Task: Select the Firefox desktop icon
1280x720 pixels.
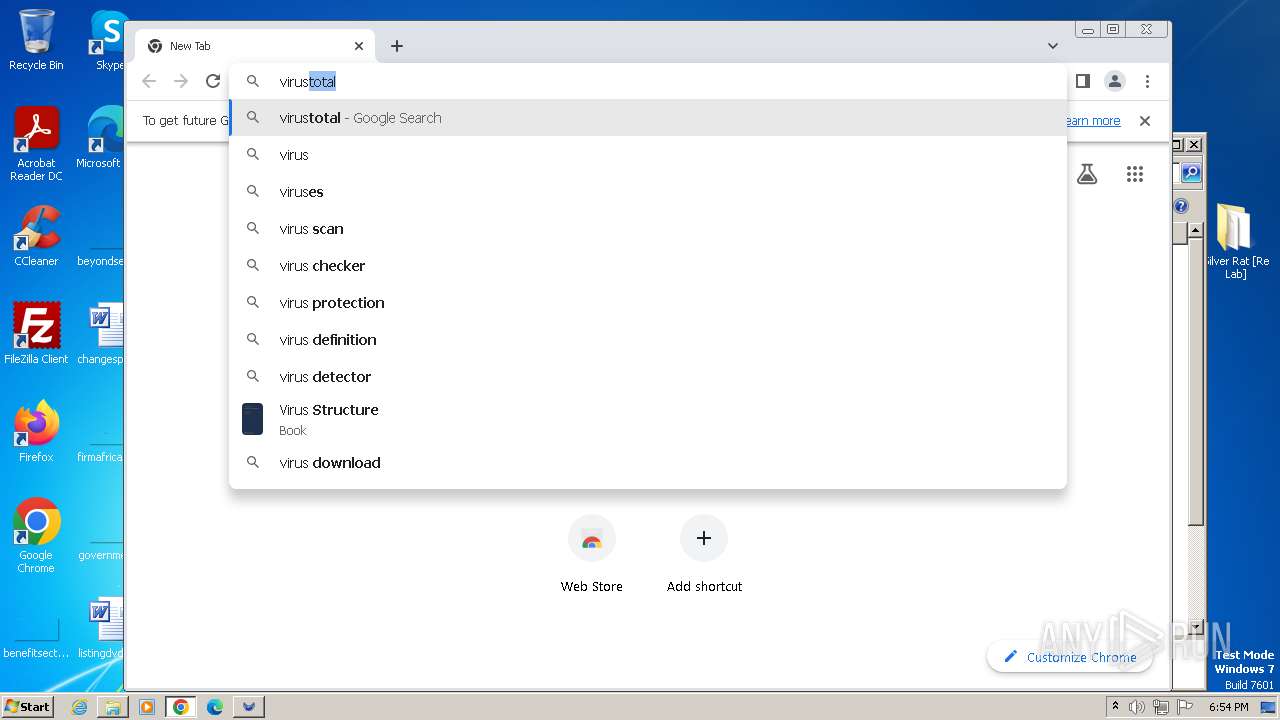Action: point(36,431)
